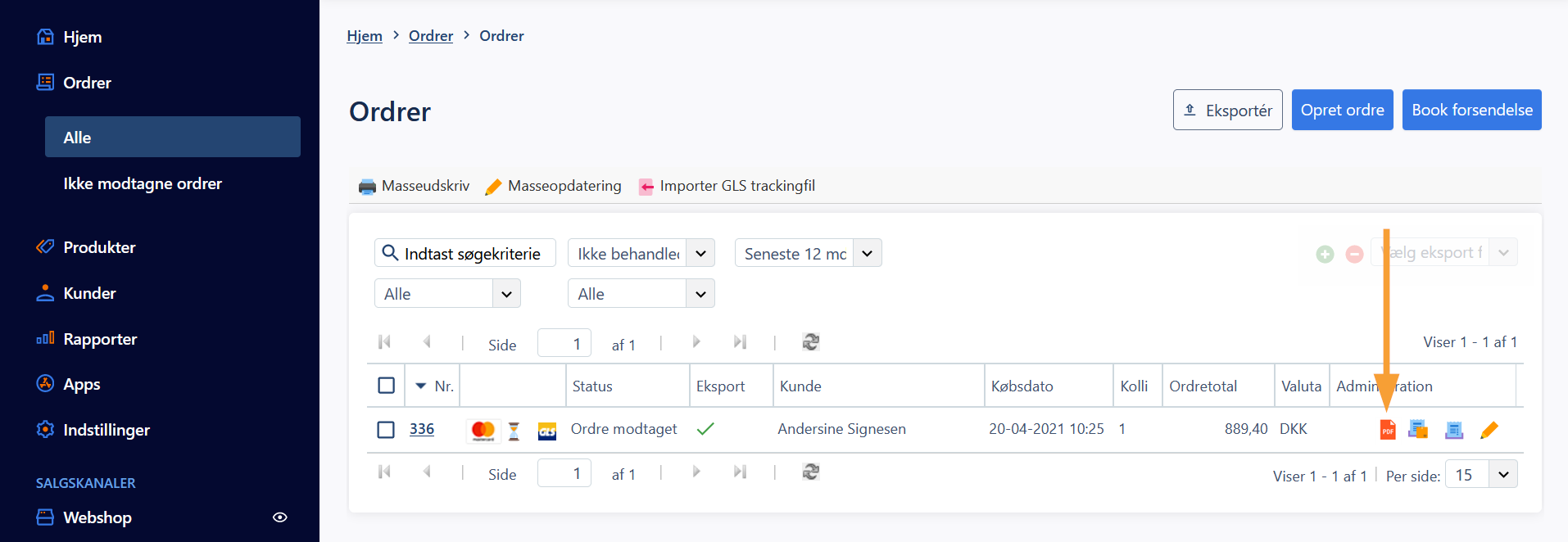Viewport: 1568px width, 542px height.
Task: Click the green plus icon near export dropdown
Action: click(1325, 254)
